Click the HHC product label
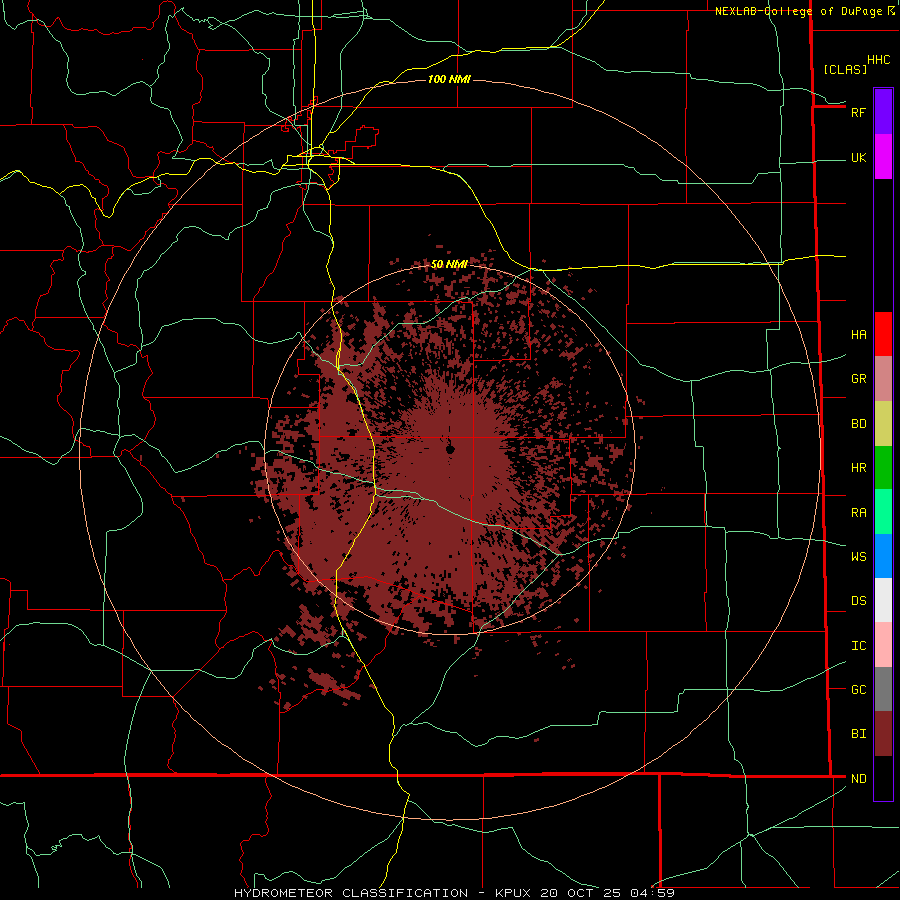Screen dimensions: 900x900 coord(878,60)
